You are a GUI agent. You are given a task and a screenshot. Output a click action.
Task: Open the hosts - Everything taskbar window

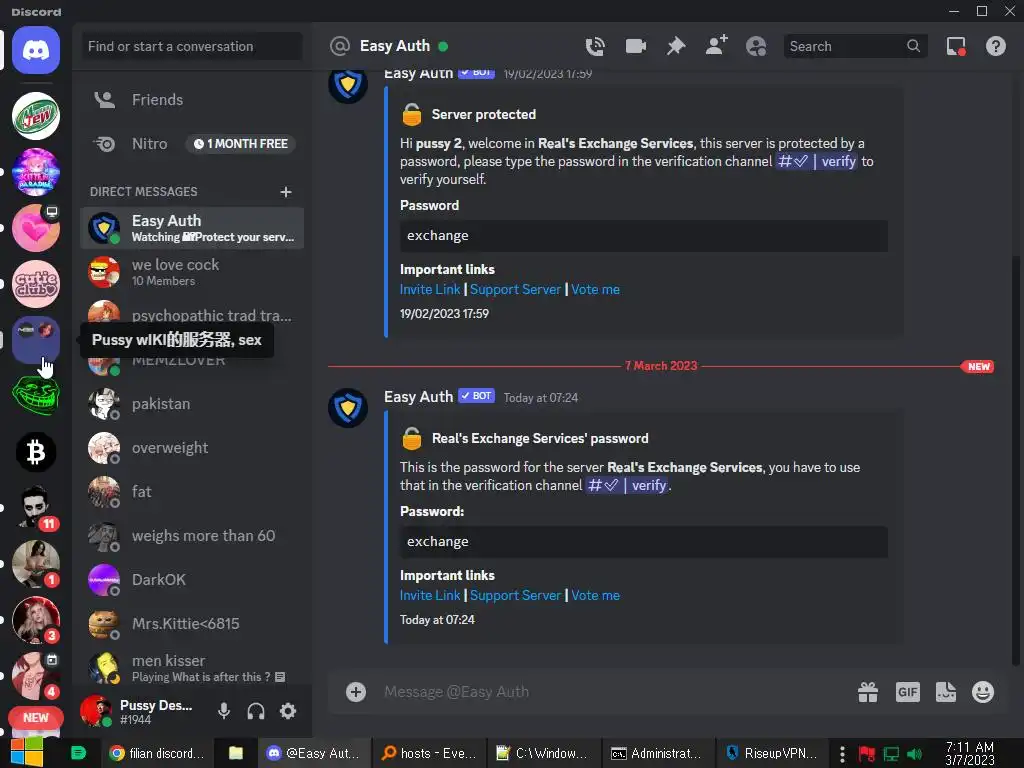coord(430,753)
